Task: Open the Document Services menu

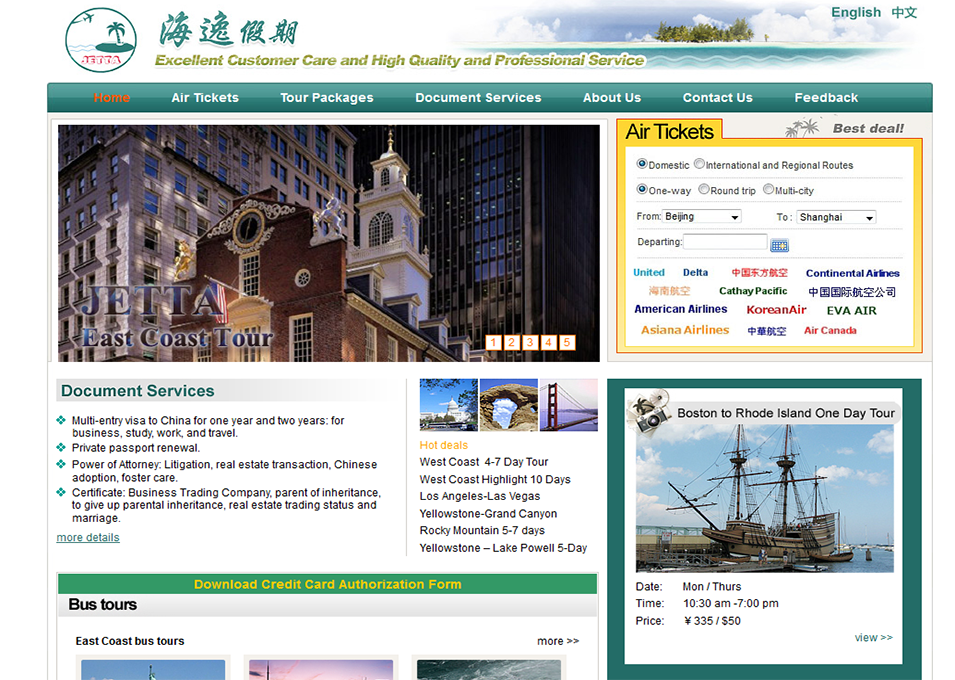Action: pos(478,97)
